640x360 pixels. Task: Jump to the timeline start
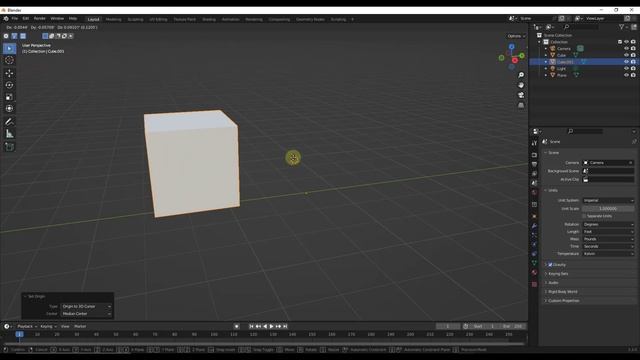[x=251, y=327]
